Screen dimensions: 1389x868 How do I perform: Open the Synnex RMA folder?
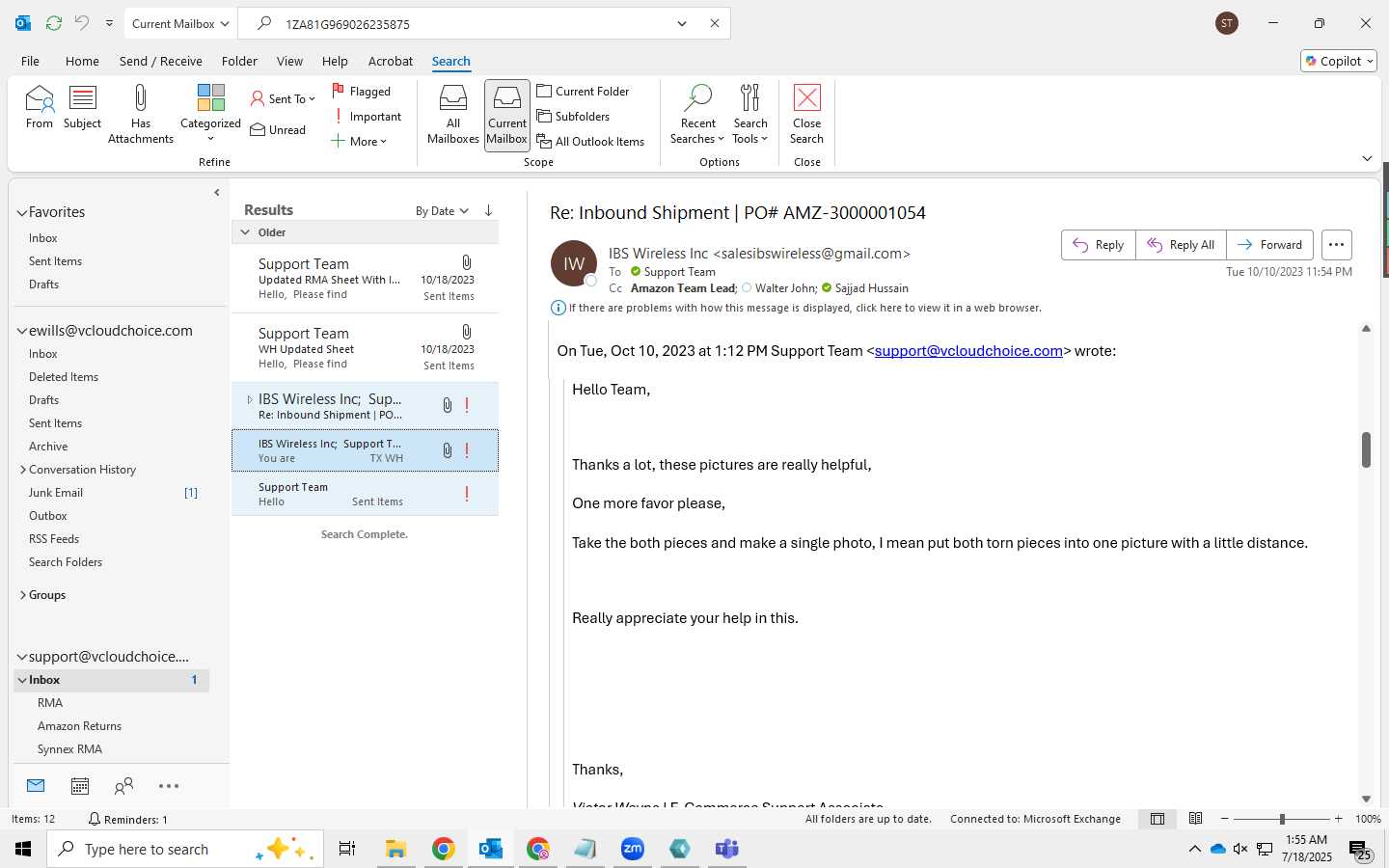tap(69, 749)
